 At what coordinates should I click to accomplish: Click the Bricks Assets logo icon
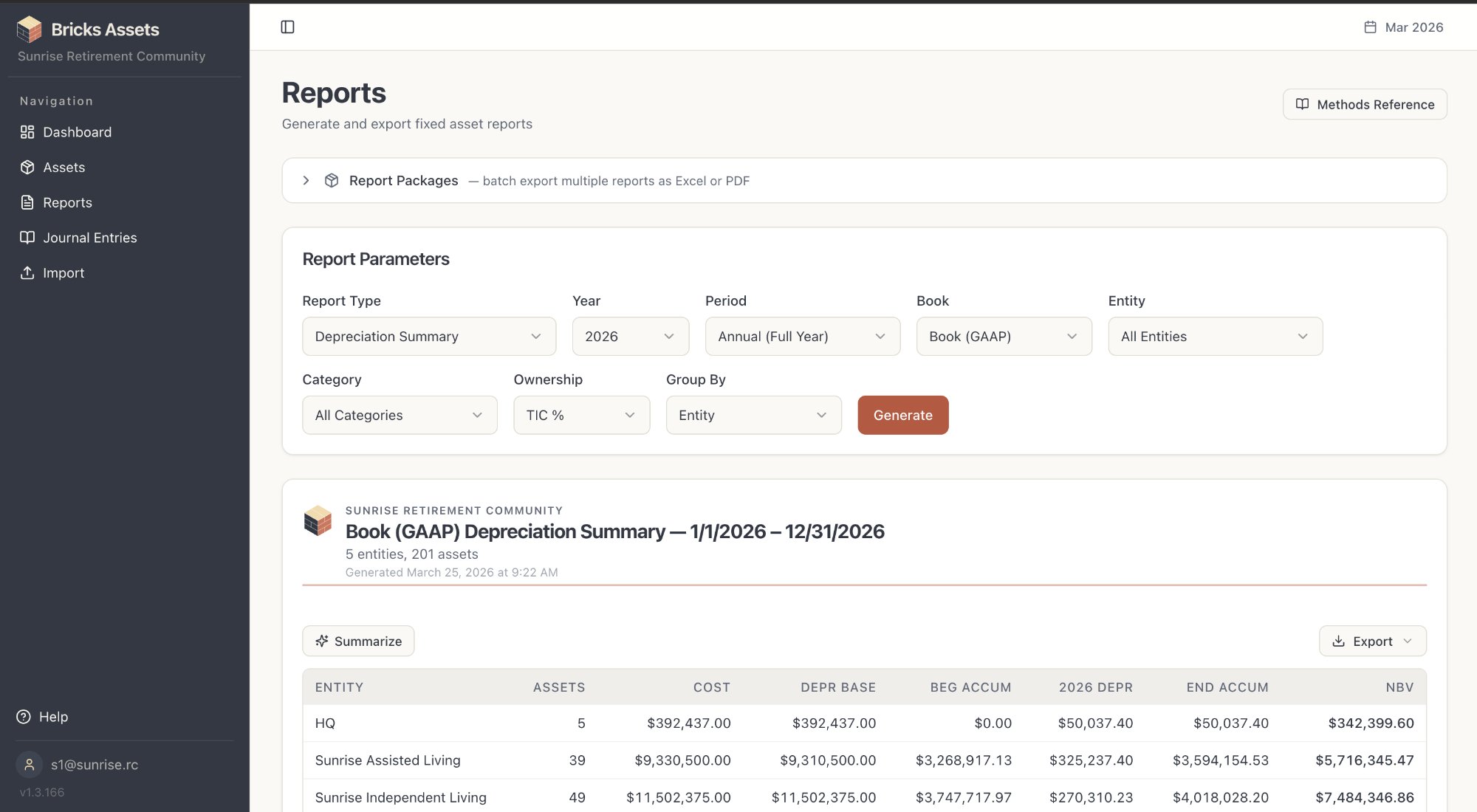[28, 30]
